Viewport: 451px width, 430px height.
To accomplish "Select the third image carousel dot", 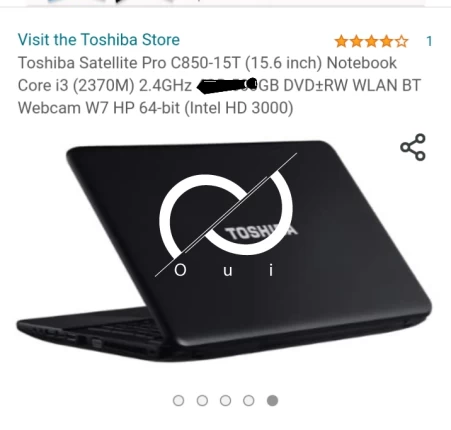I will [x=225, y=400].
